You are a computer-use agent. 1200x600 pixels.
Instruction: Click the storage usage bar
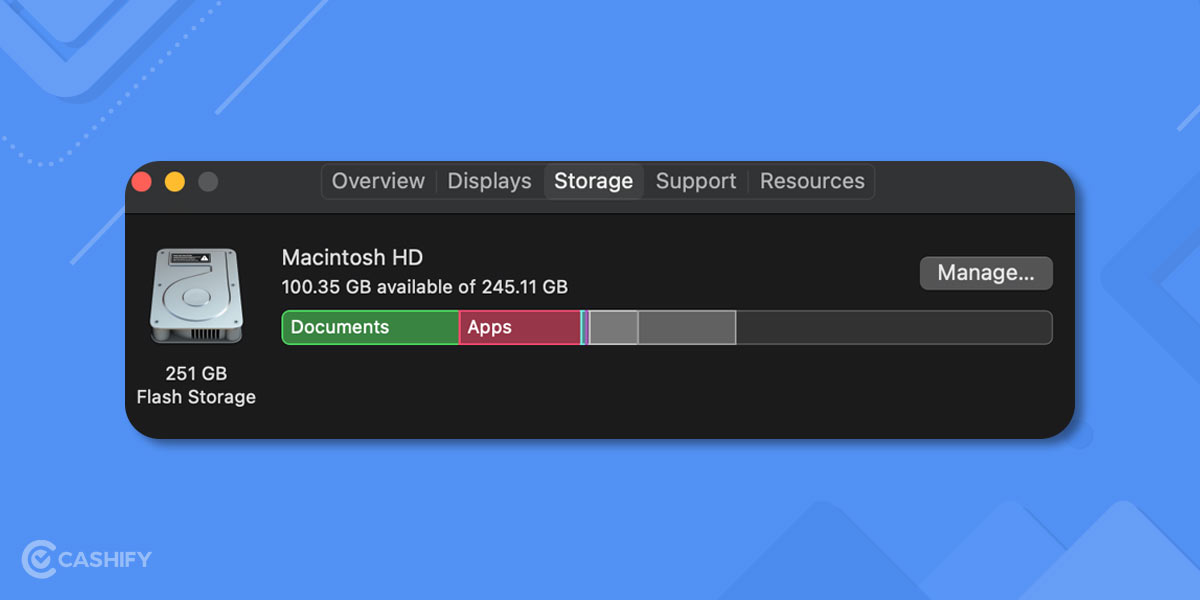tap(667, 327)
